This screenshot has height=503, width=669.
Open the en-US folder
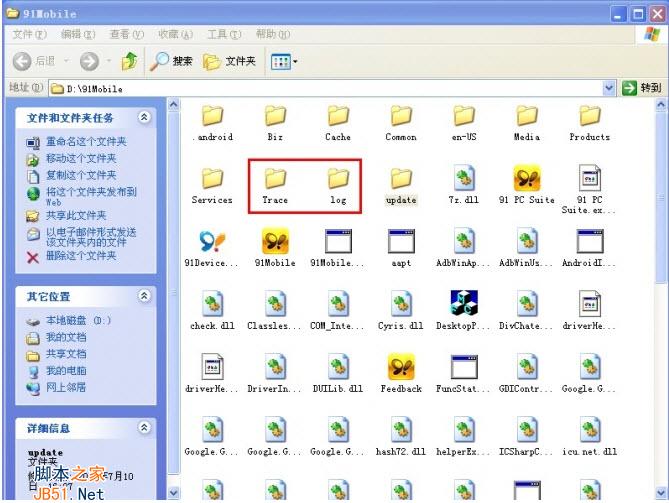click(464, 123)
